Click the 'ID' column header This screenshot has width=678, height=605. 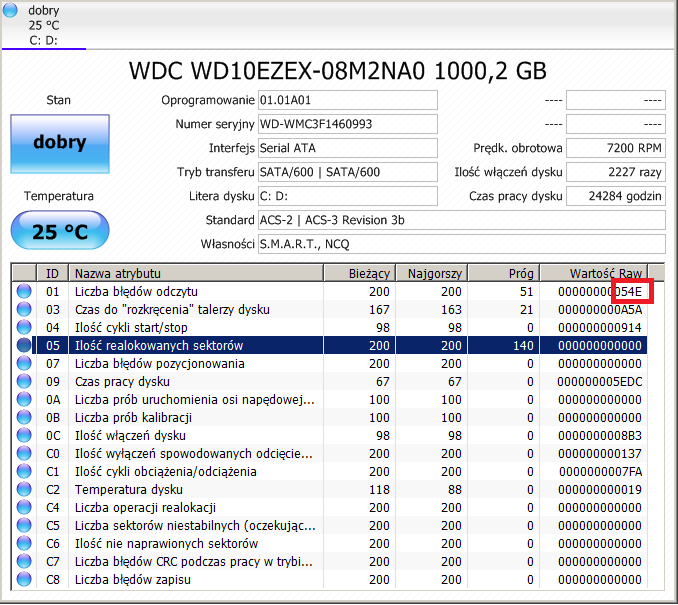click(52, 273)
